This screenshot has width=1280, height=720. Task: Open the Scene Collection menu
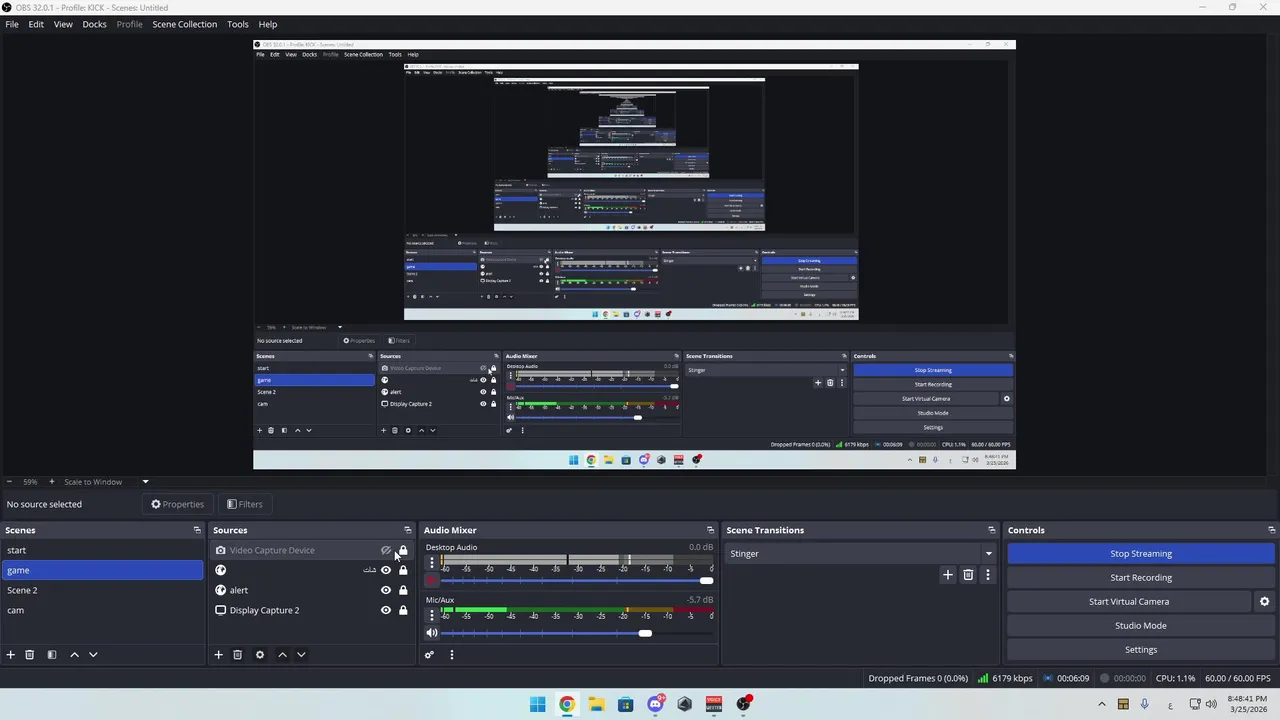184,24
